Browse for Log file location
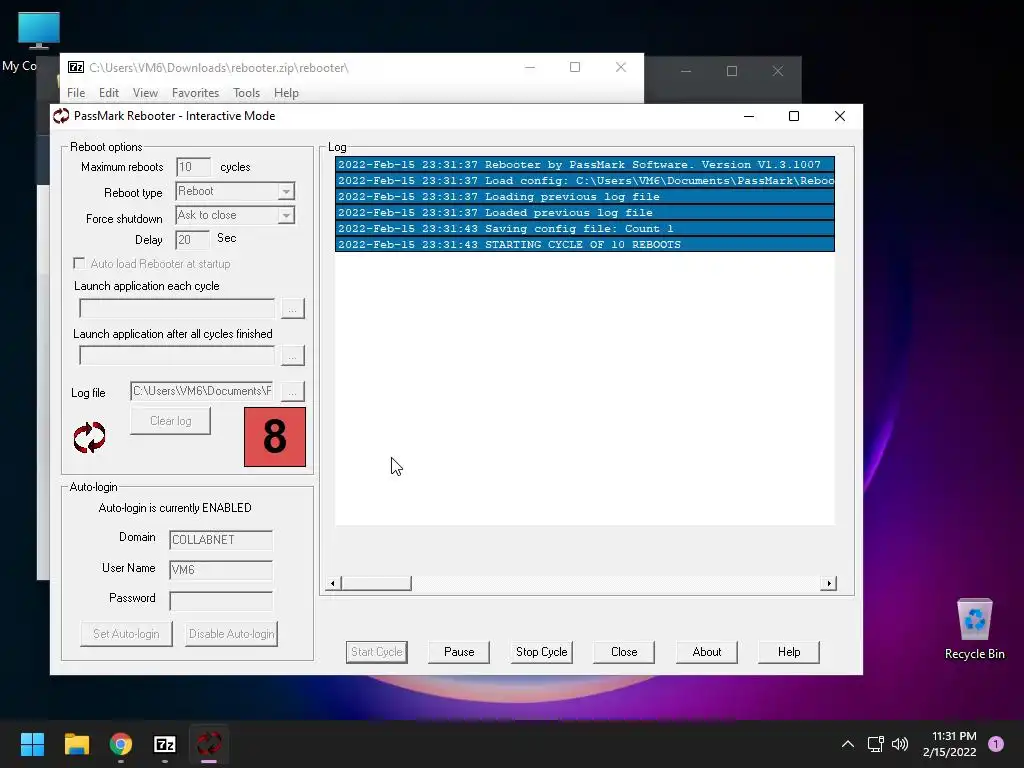This screenshot has height=768, width=1024. pos(293,391)
